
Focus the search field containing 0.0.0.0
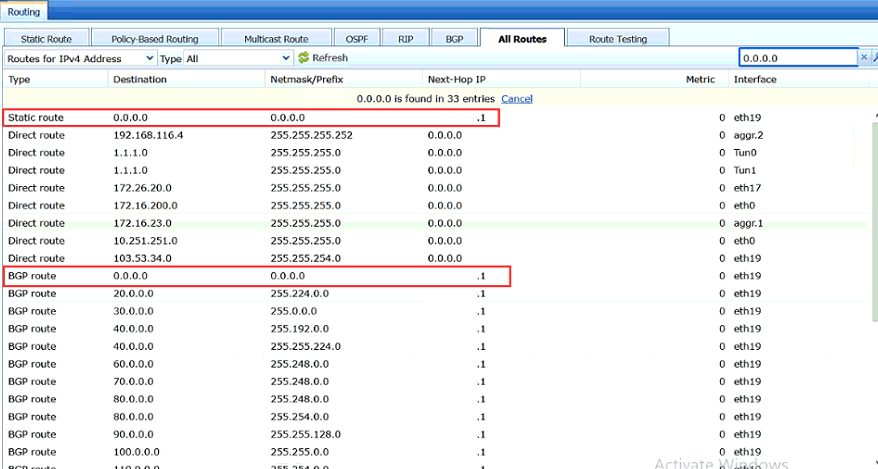798,58
